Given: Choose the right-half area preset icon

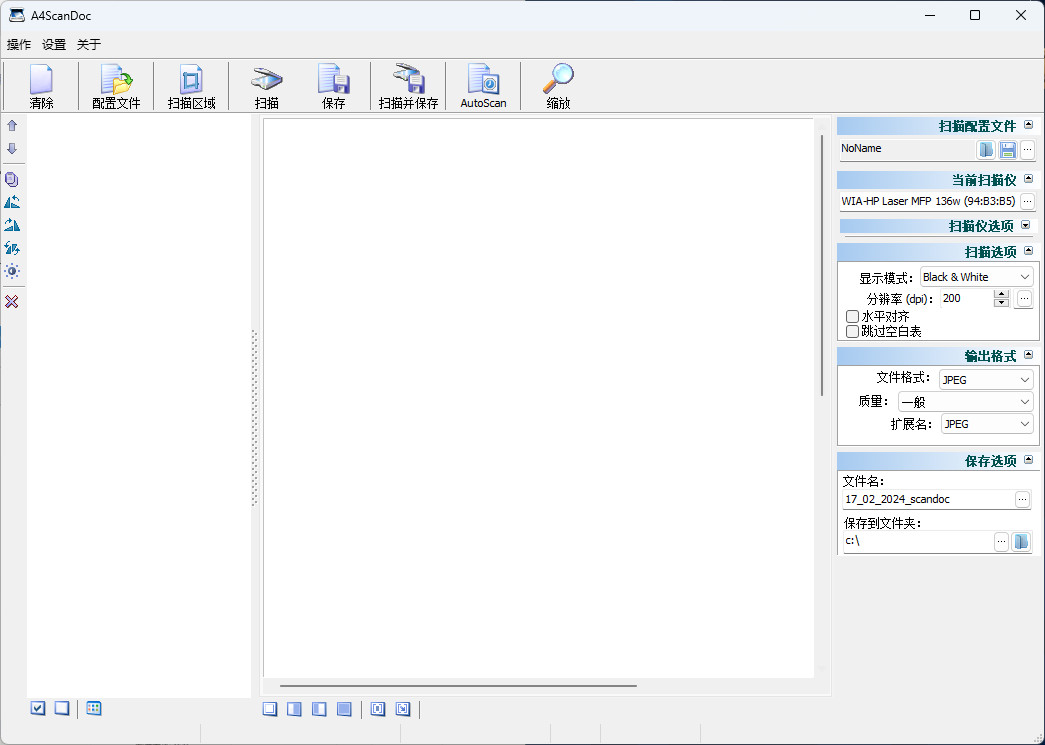Looking at the screenshot, I should (x=295, y=709).
